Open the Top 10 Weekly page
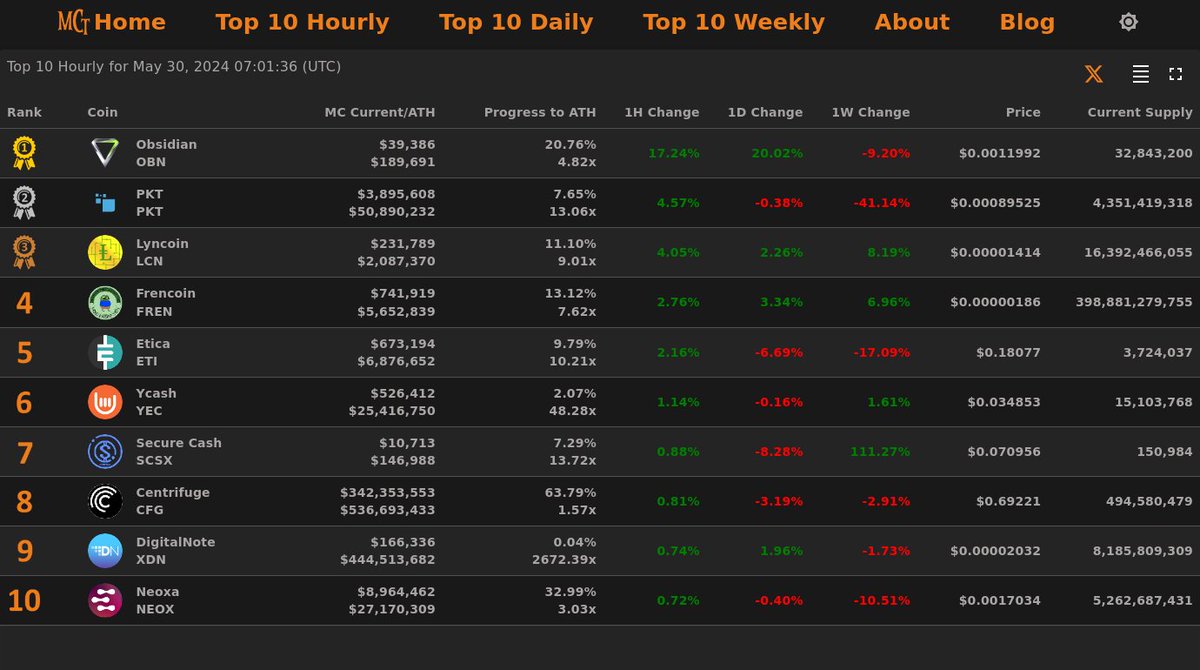This screenshot has width=1200, height=670. point(734,22)
